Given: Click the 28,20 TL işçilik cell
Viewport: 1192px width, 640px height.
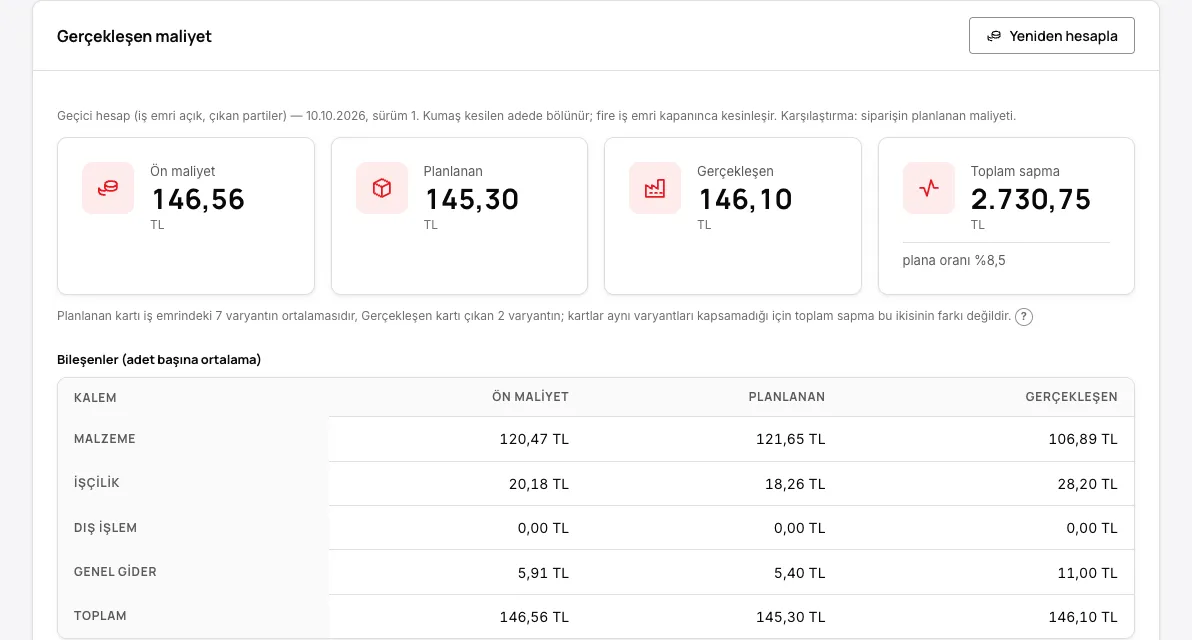Looking at the screenshot, I should (x=1087, y=484).
